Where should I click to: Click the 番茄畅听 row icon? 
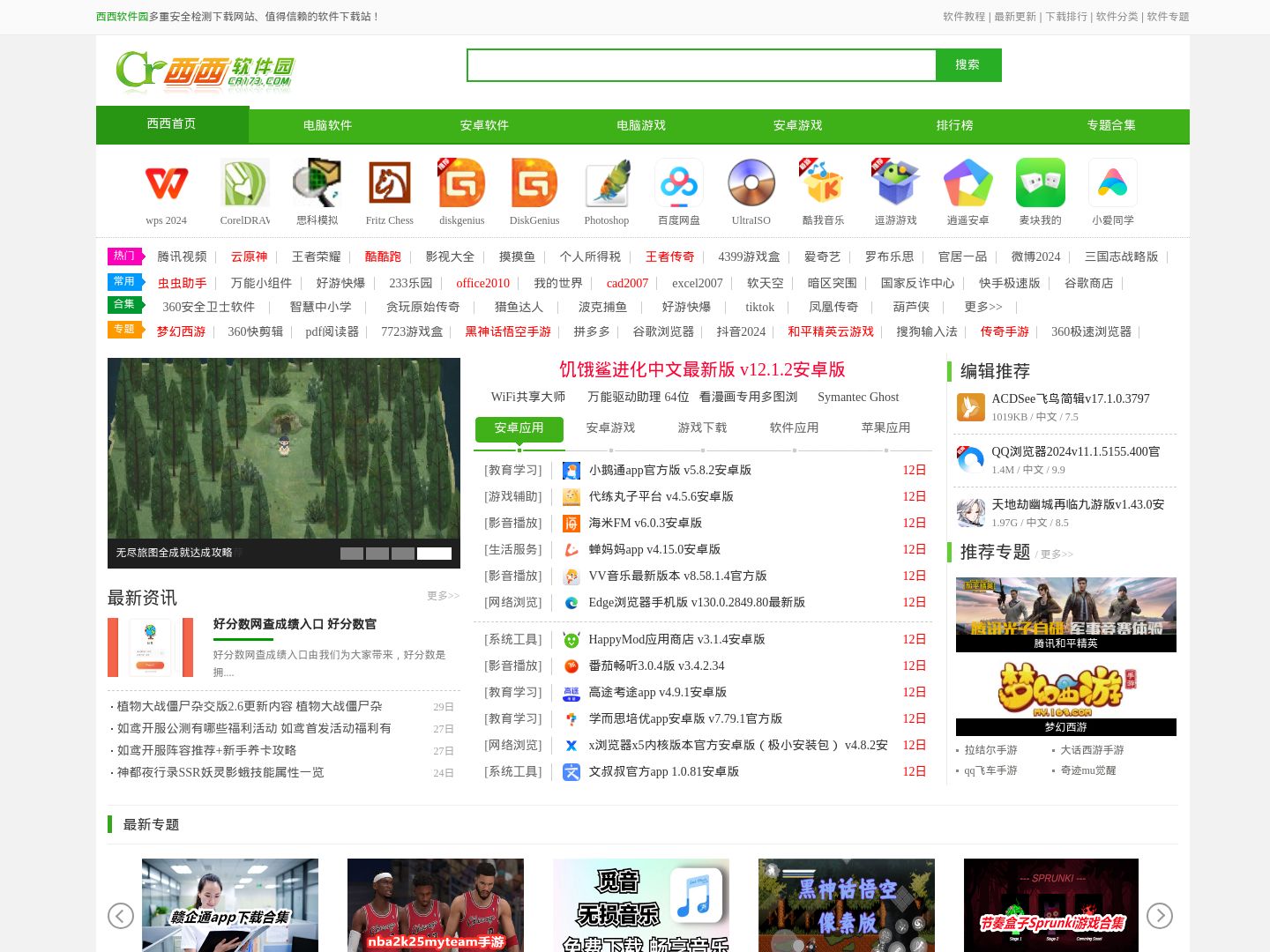[x=571, y=666]
